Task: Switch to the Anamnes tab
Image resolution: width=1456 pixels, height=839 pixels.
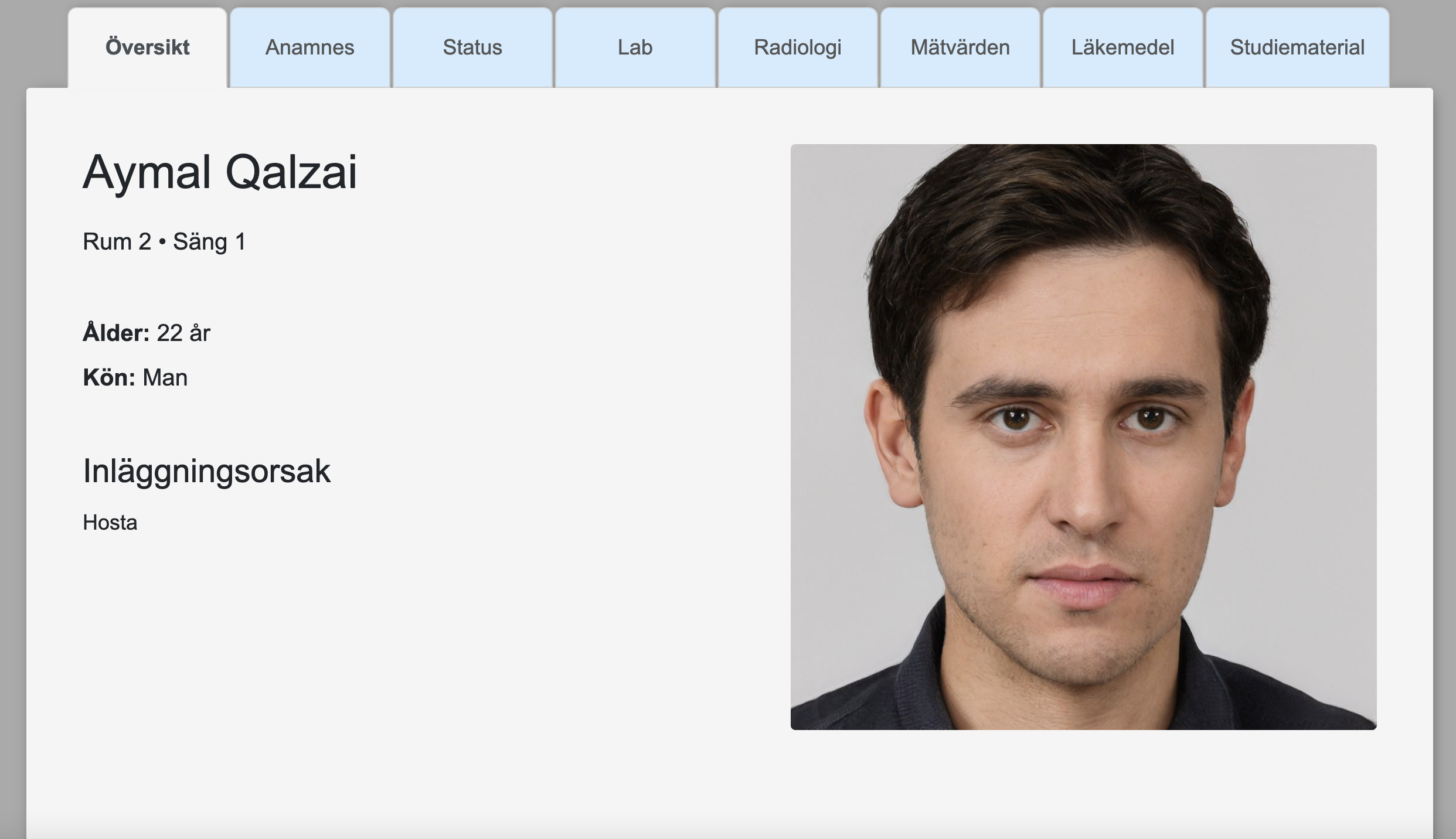Action: coord(309,47)
